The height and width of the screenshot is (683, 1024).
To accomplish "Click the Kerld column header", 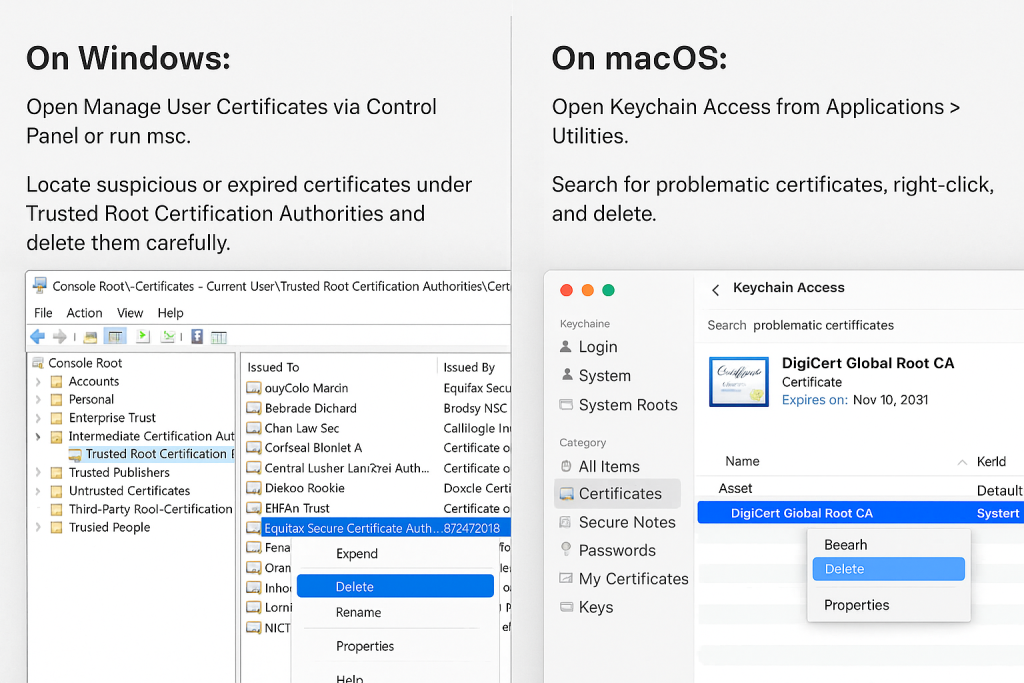I will (991, 462).
